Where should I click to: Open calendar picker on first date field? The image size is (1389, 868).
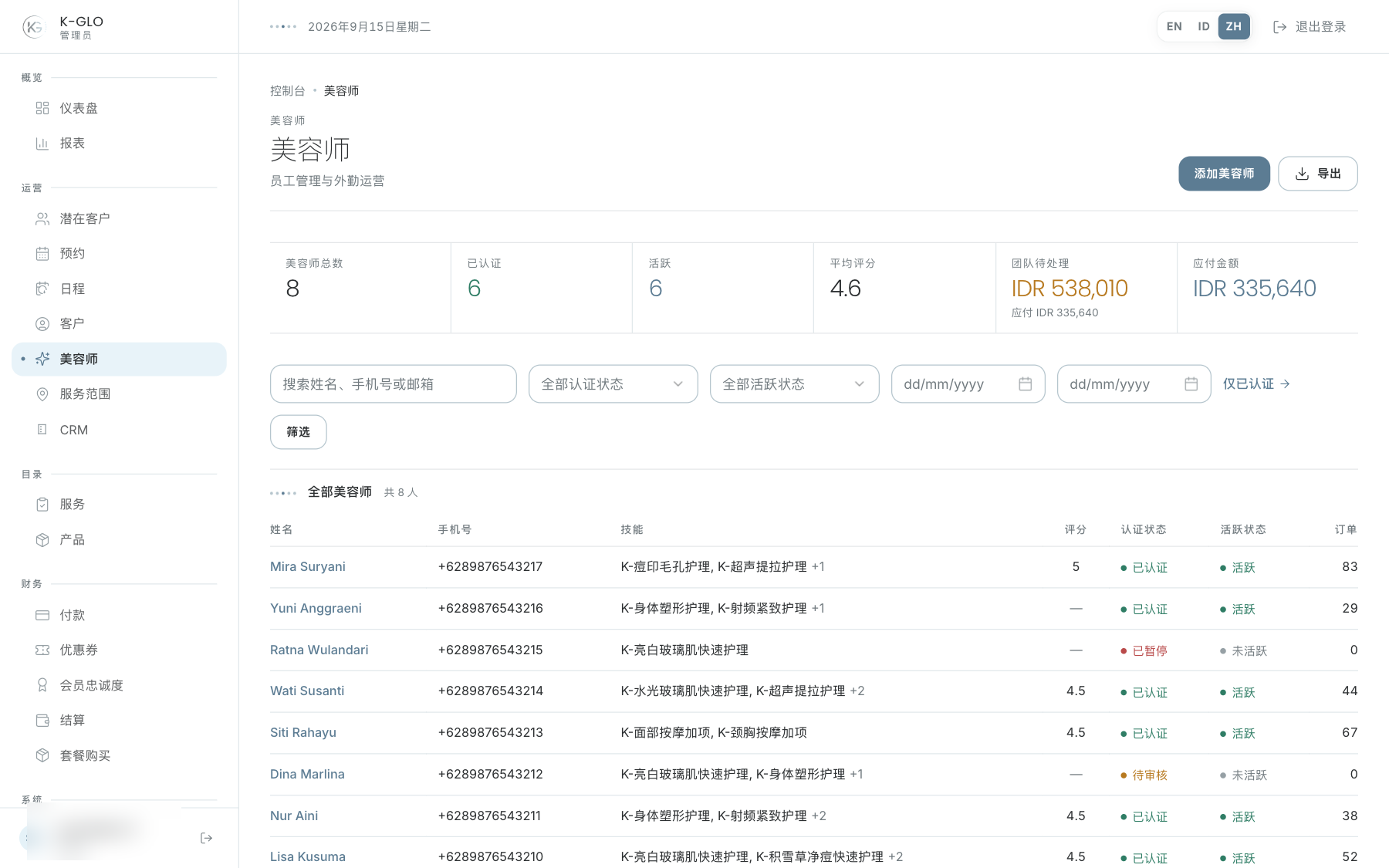1025,384
